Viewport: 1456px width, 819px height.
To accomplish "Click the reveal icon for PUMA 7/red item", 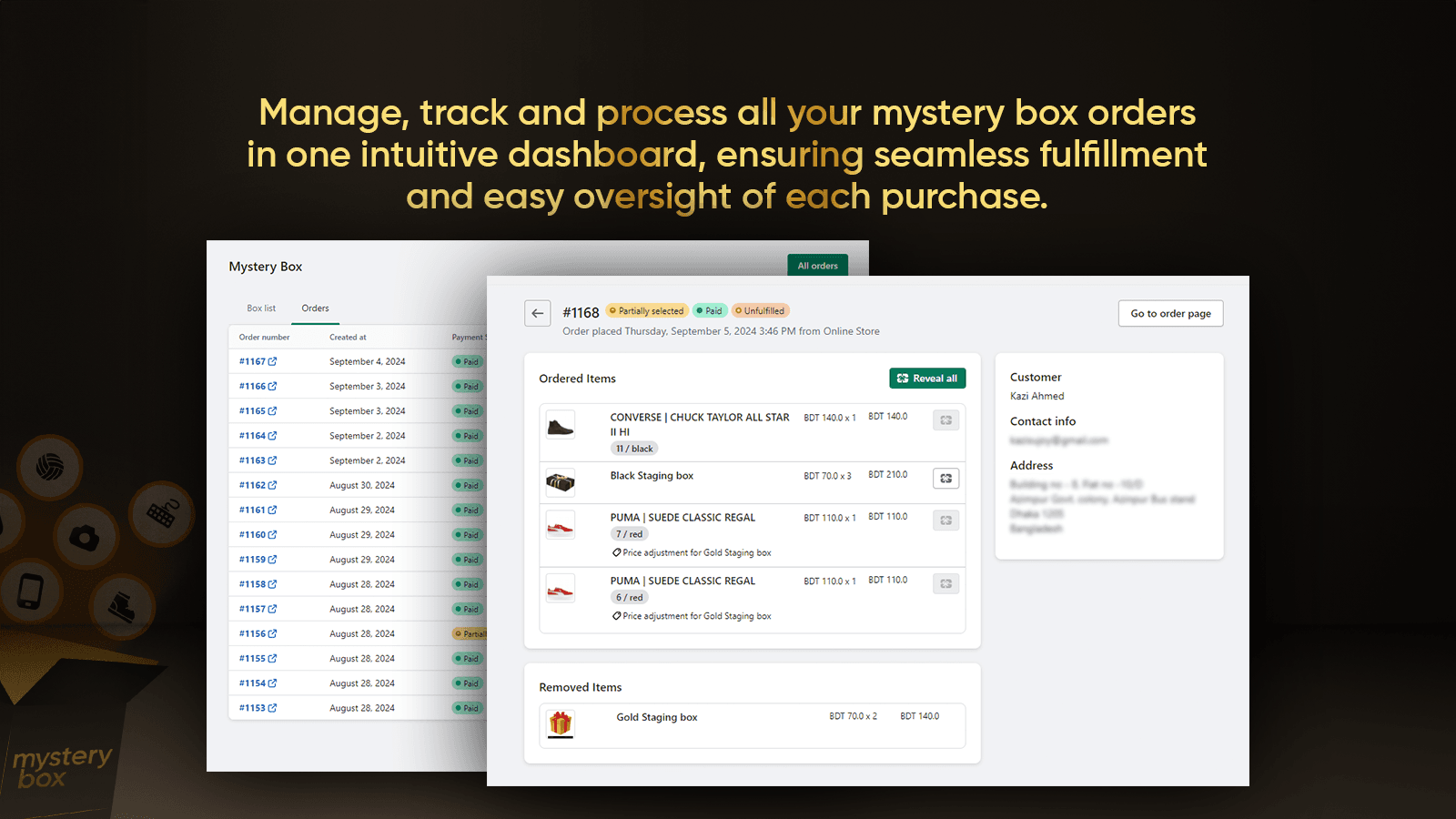I will pyautogui.click(x=945, y=520).
